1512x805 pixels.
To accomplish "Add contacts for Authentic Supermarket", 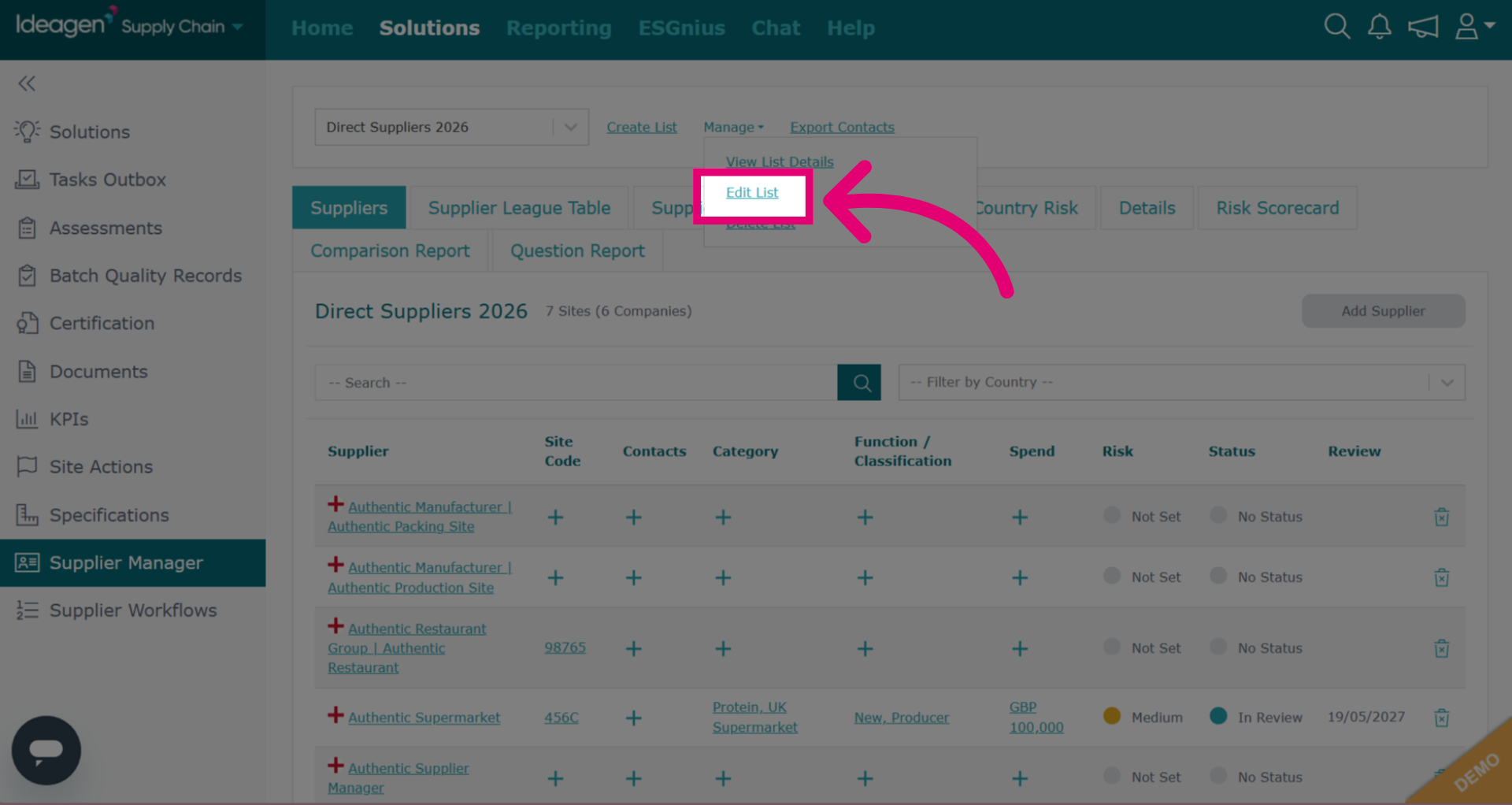I will (x=633, y=718).
